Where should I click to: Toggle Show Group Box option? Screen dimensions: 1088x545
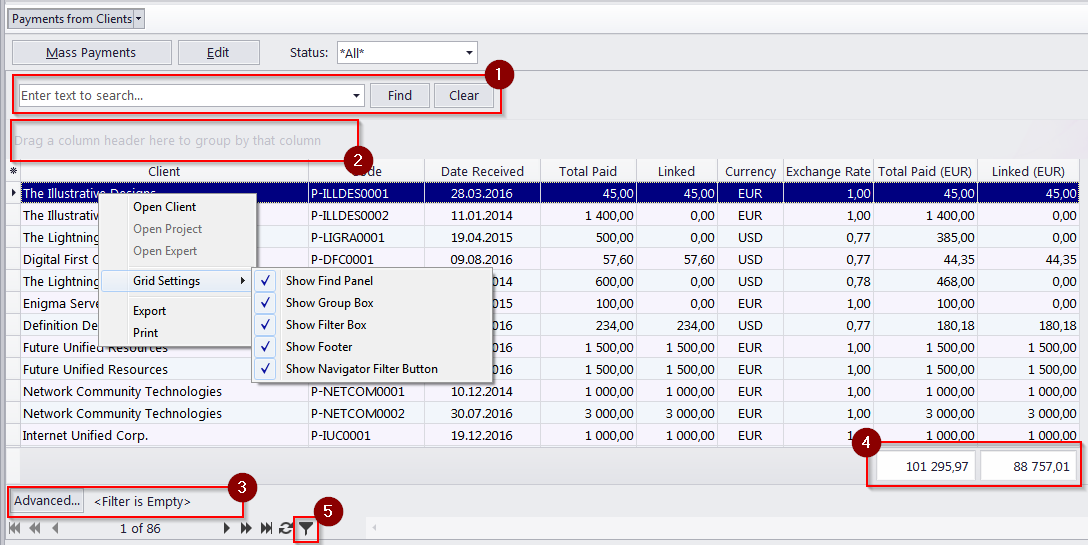(373, 303)
